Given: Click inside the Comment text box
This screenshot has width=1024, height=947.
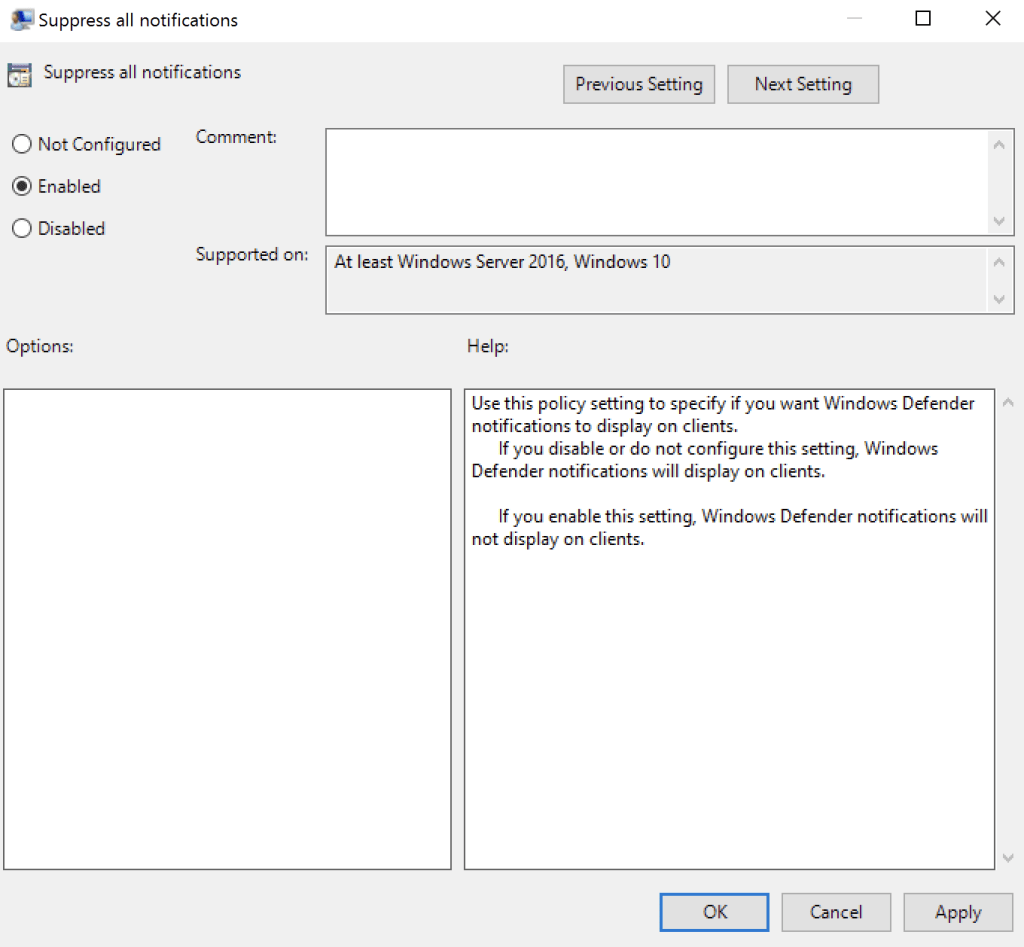Looking at the screenshot, I should (655, 181).
